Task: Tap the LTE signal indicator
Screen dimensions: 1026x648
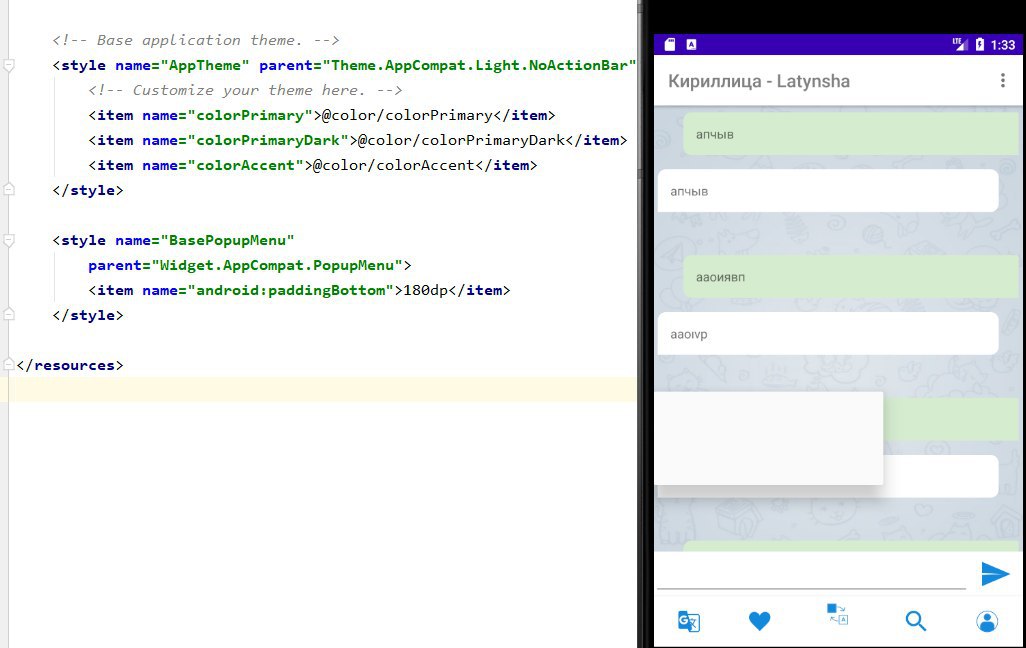Action: [x=959, y=45]
